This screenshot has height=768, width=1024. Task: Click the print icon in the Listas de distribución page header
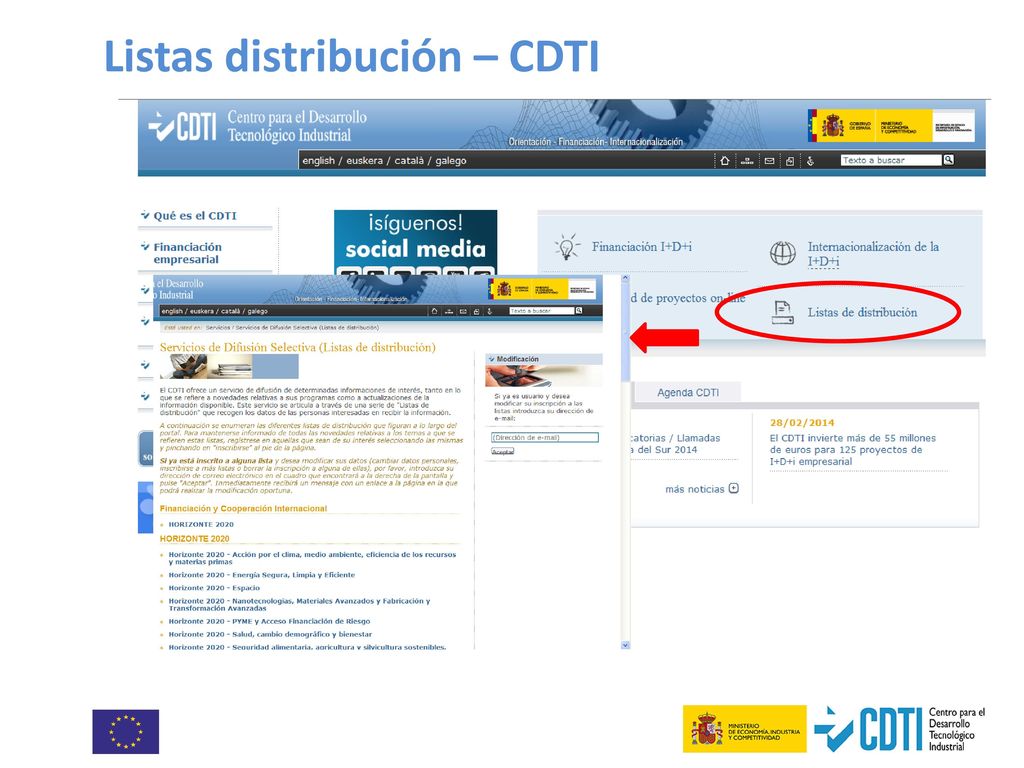(477, 312)
